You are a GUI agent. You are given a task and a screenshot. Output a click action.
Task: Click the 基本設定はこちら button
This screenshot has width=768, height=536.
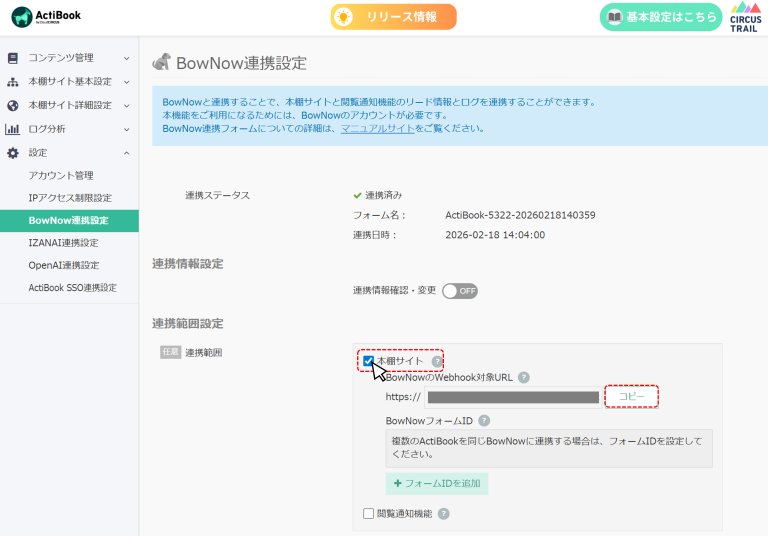pos(661,17)
